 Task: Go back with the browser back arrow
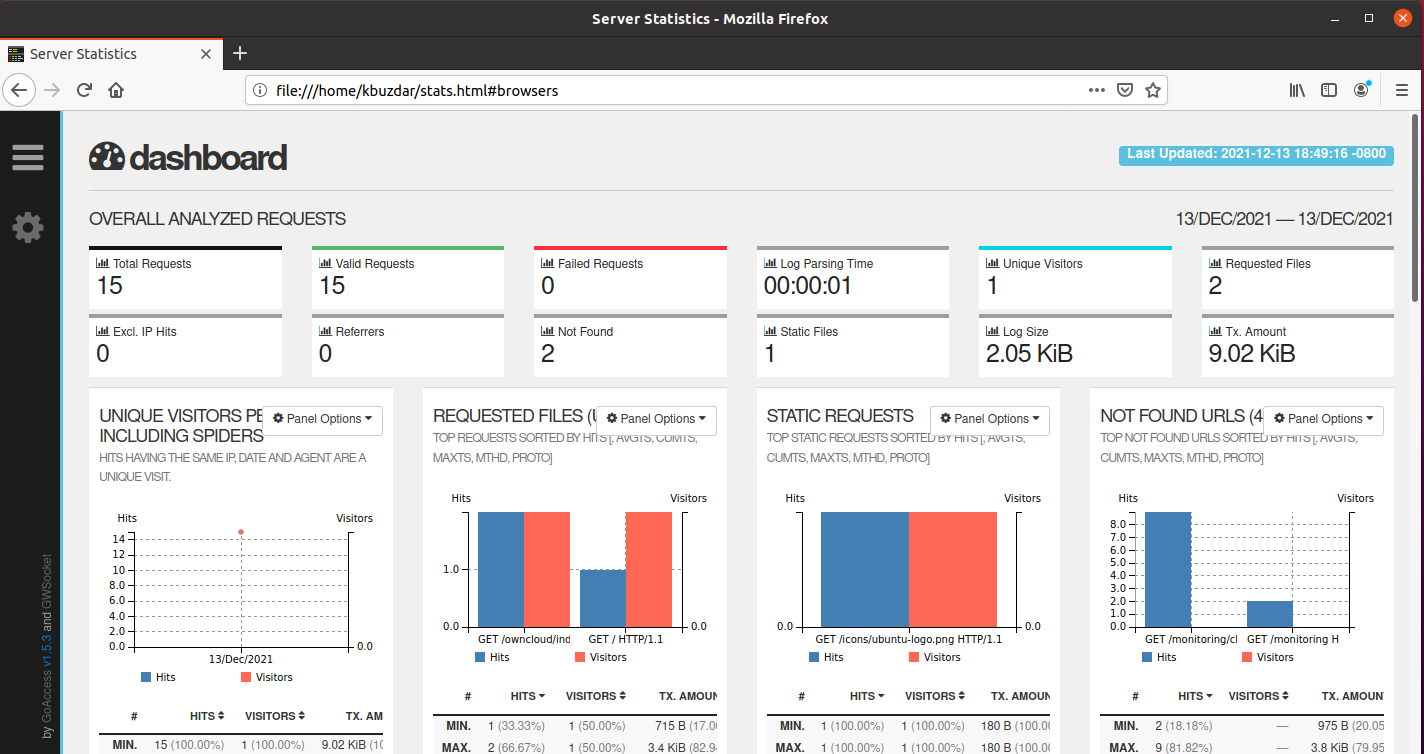[19, 90]
